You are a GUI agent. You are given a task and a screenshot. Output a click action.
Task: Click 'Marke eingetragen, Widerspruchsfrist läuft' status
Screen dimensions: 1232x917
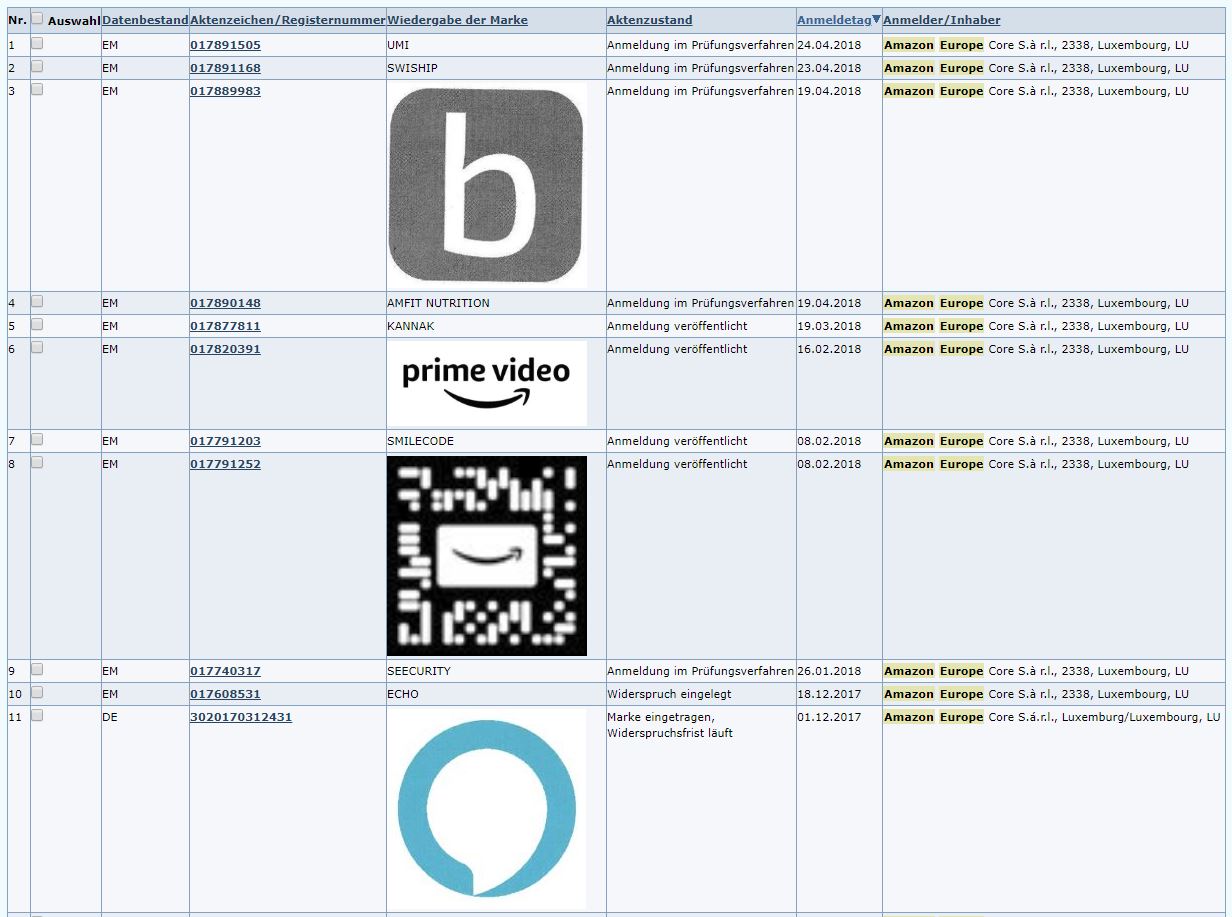tap(670, 725)
